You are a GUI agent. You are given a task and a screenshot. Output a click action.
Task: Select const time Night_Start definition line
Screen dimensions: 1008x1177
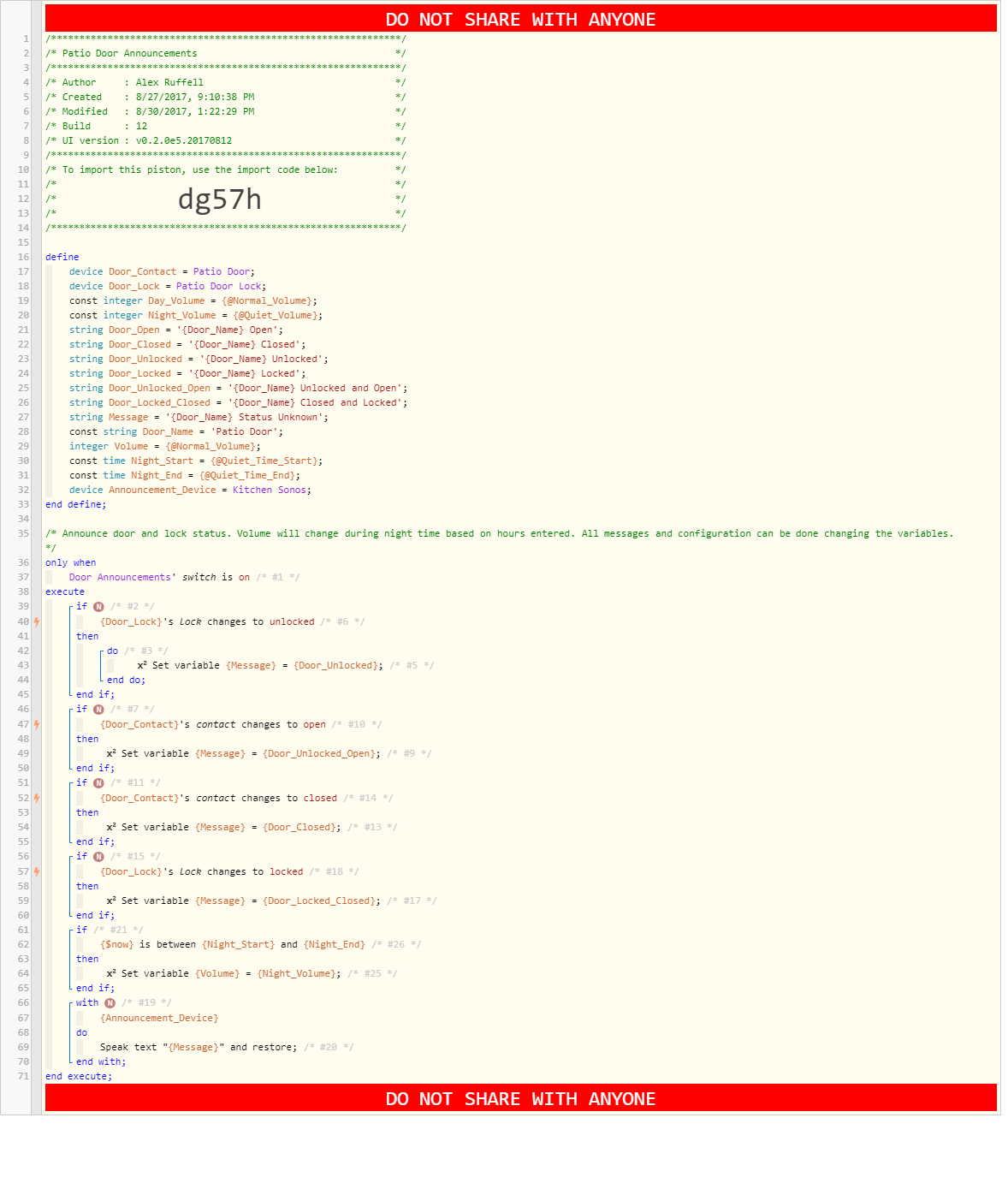[196, 461]
